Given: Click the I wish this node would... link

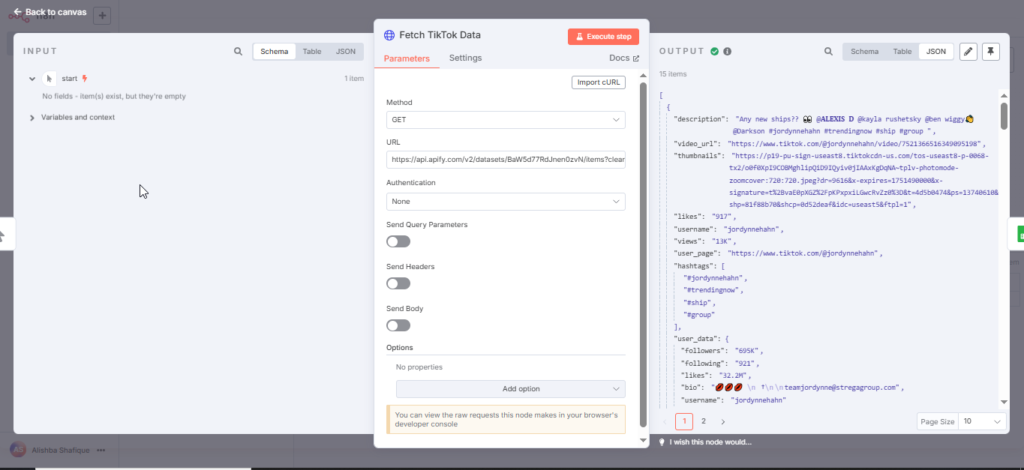Looking at the screenshot, I should [711, 442].
